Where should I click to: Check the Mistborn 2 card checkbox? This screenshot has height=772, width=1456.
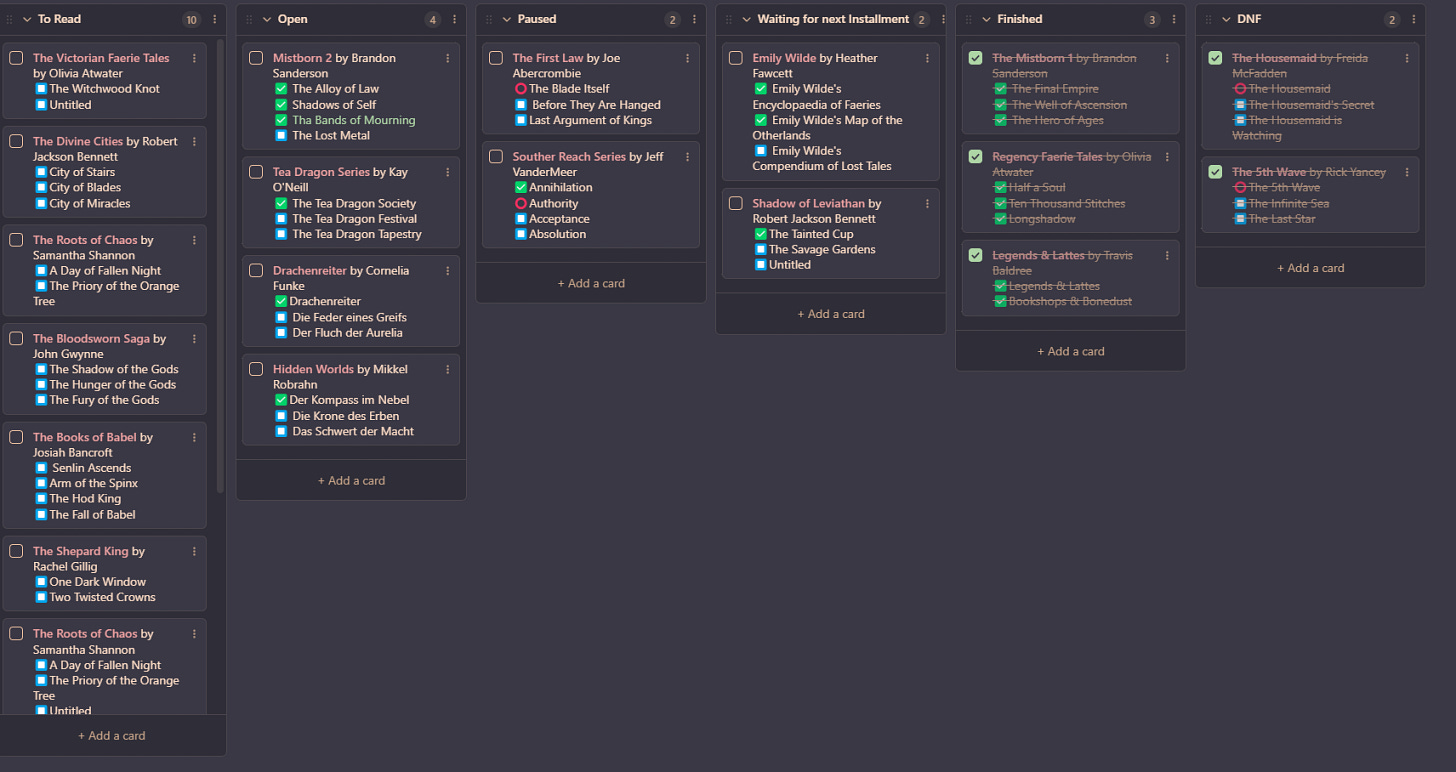pyautogui.click(x=256, y=58)
